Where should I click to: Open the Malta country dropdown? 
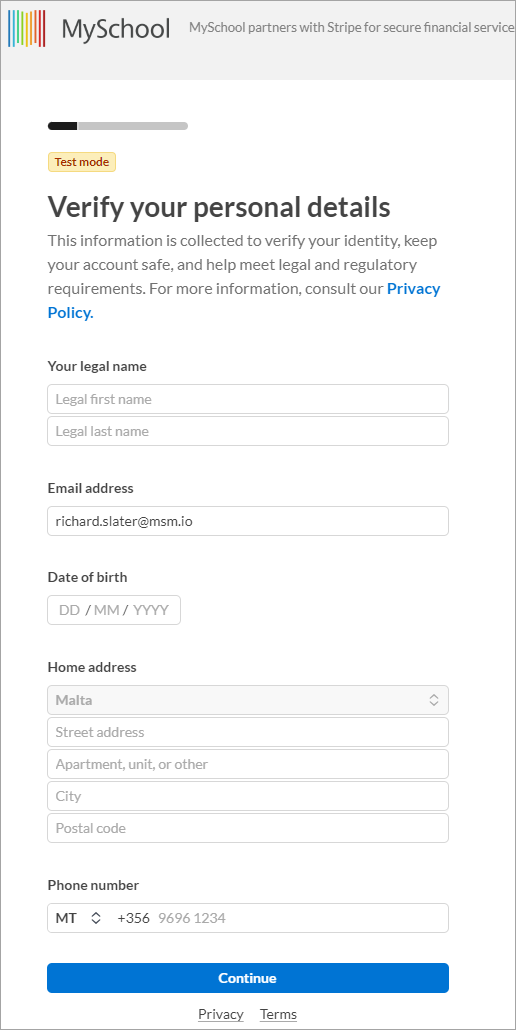pos(247,700)
